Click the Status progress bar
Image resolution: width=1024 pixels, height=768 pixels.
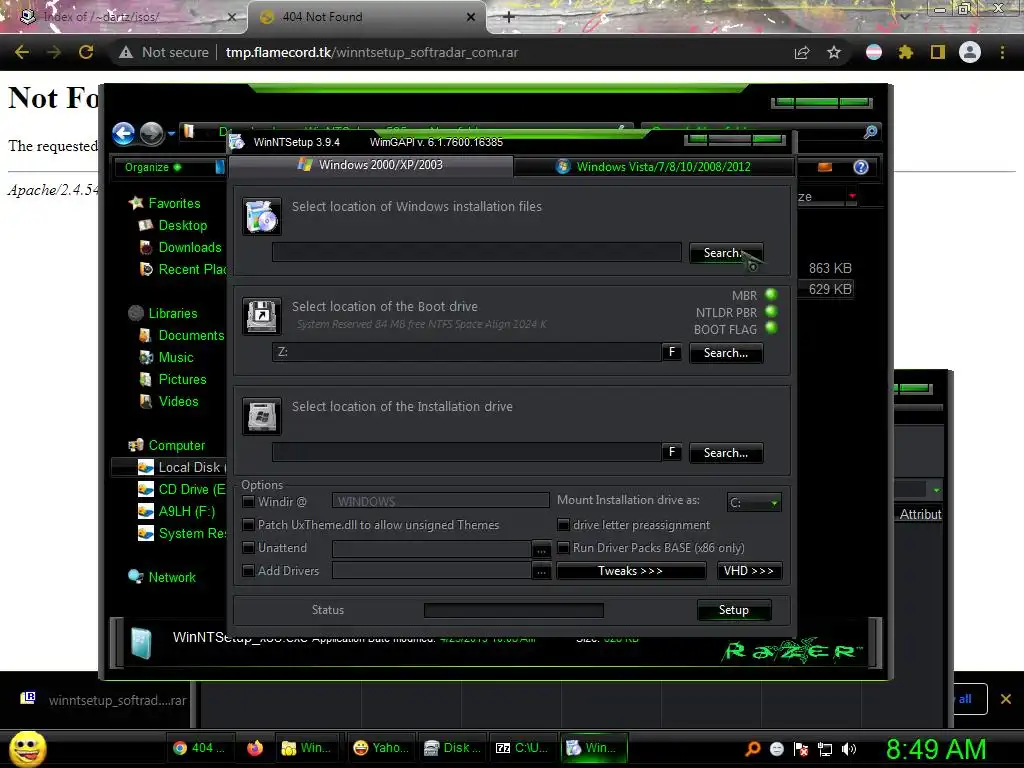click(x=514, y=610)
